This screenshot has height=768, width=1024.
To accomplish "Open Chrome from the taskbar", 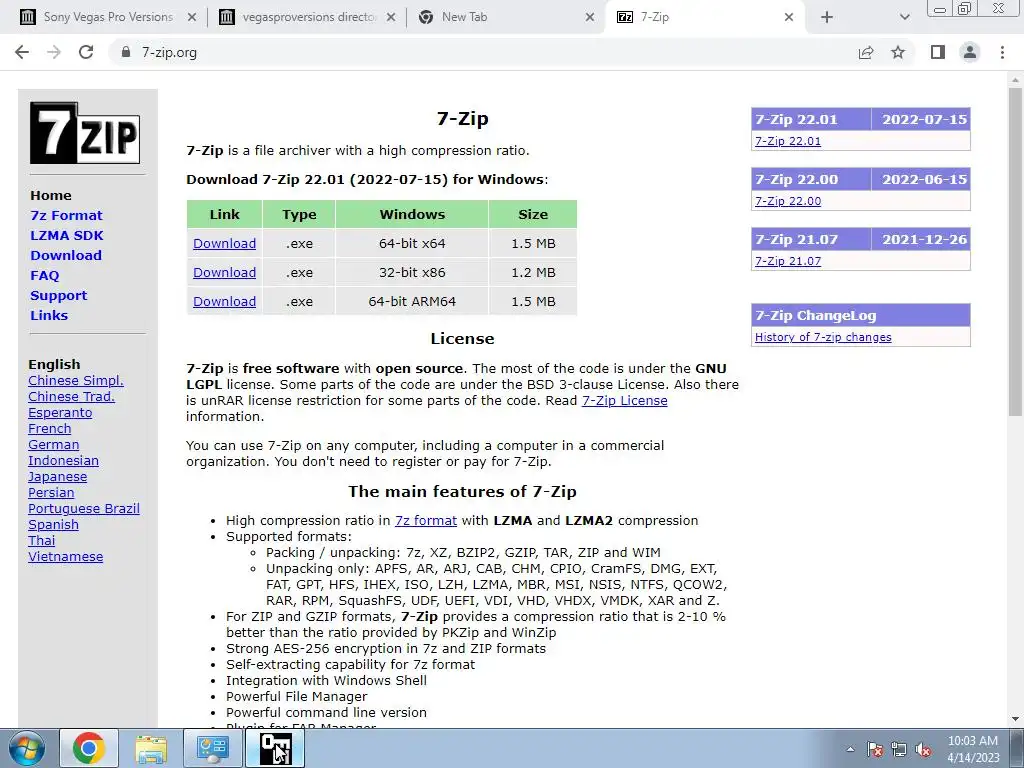I will pos(89,748).
